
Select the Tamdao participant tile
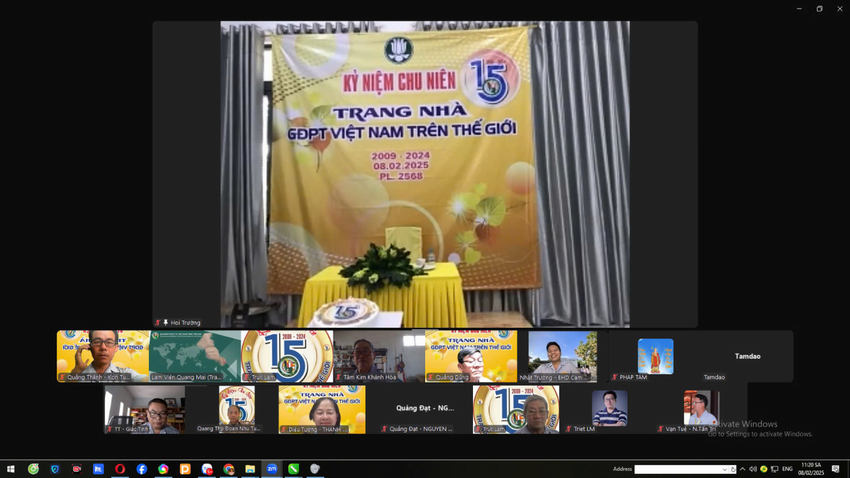(x=747, y=356)
